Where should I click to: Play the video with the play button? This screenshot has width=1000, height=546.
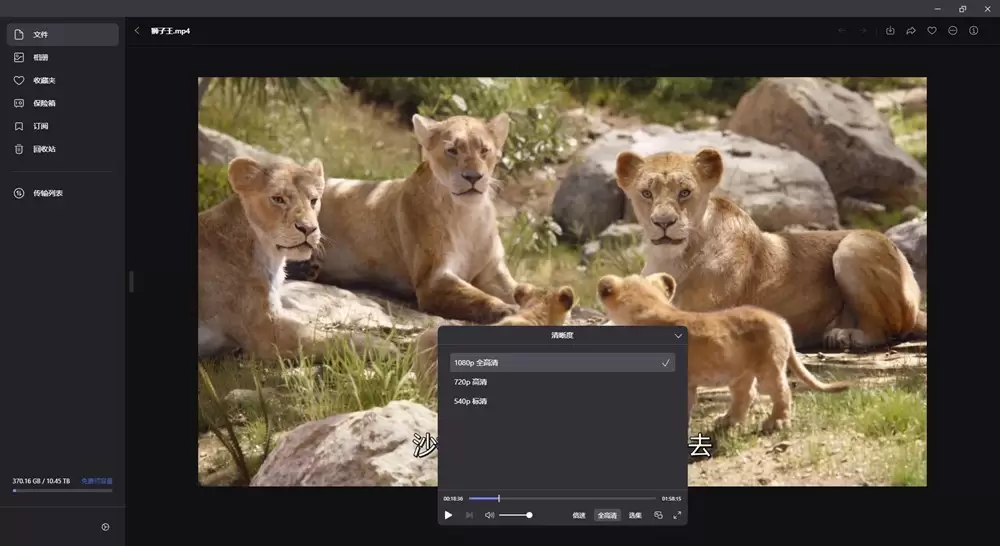pyautogui.click(x=448, y=515)
